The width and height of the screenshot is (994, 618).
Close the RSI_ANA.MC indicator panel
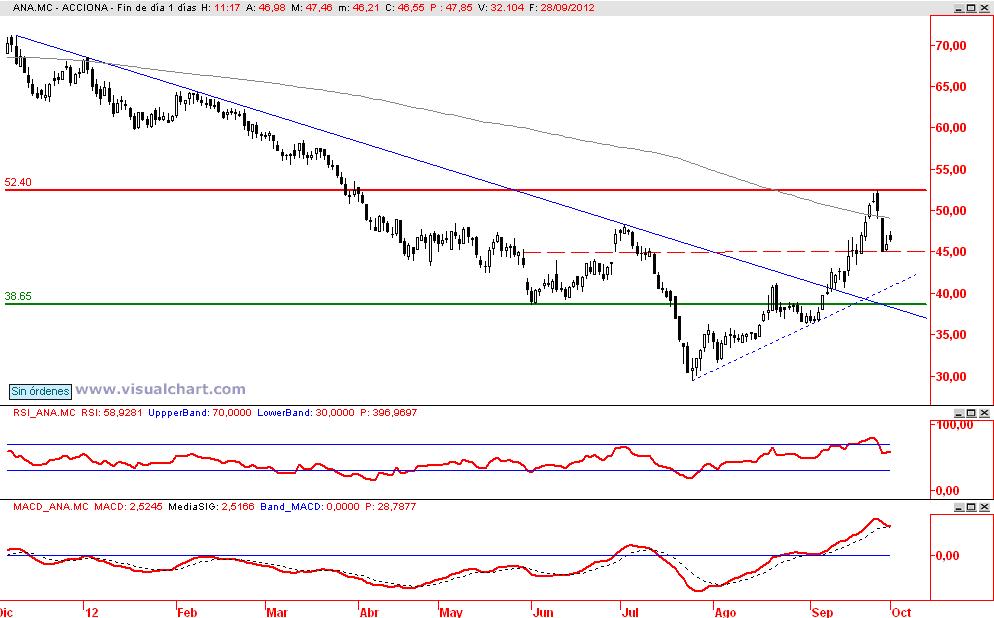coord(984,413)
